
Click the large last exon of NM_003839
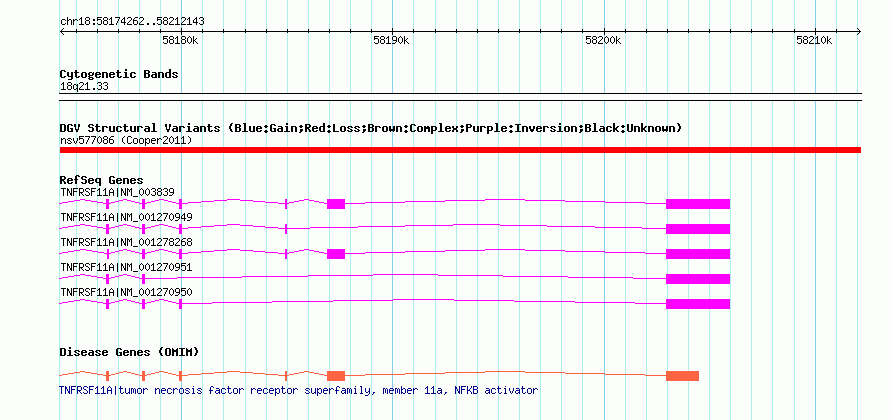click(698, 204)
